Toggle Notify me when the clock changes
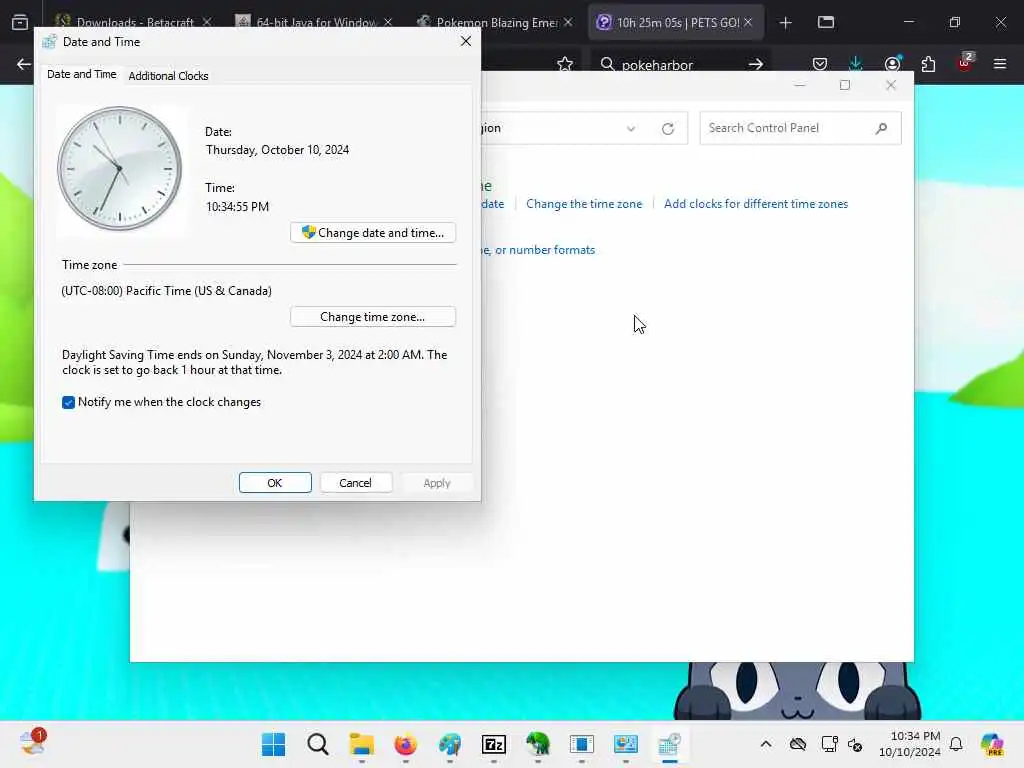Screen dimensions: 1024x768 [69, 402]
